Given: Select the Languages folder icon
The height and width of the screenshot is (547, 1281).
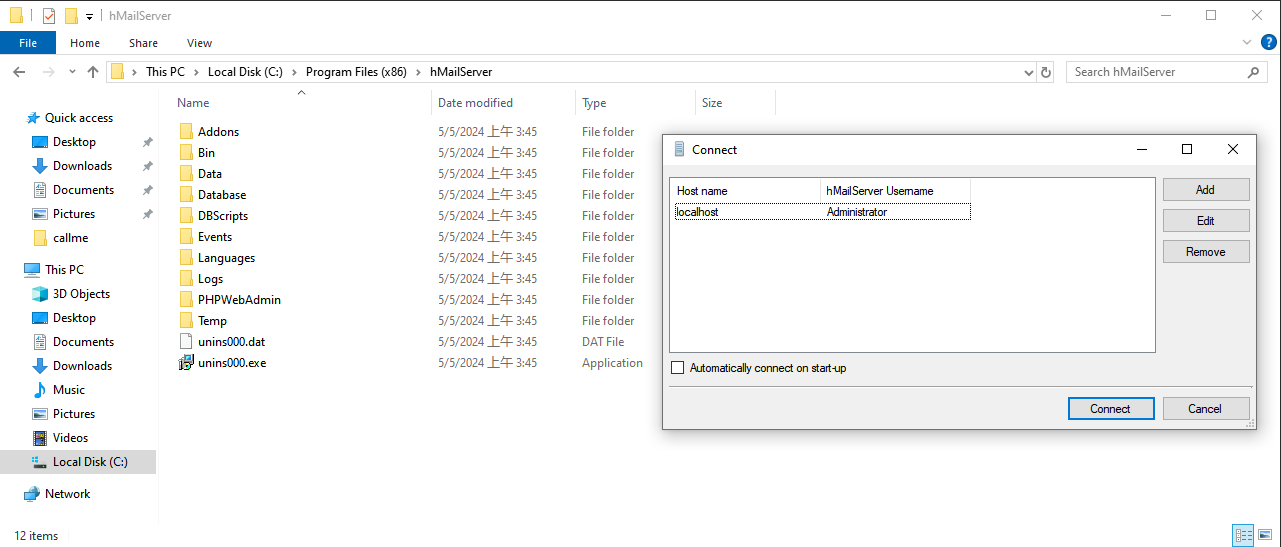Looking at the screenshot, I should pyautogui.click(x=186, y=258).
